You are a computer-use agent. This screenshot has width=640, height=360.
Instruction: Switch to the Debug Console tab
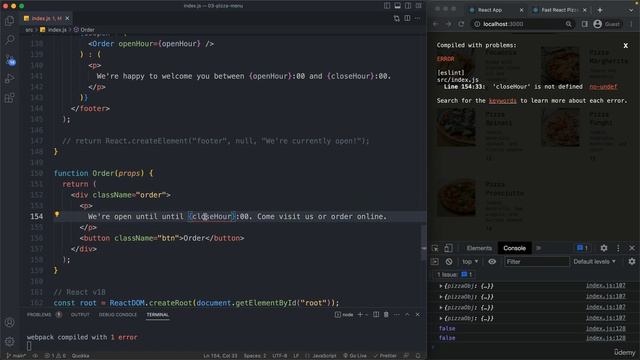click(x=118, y=315)
